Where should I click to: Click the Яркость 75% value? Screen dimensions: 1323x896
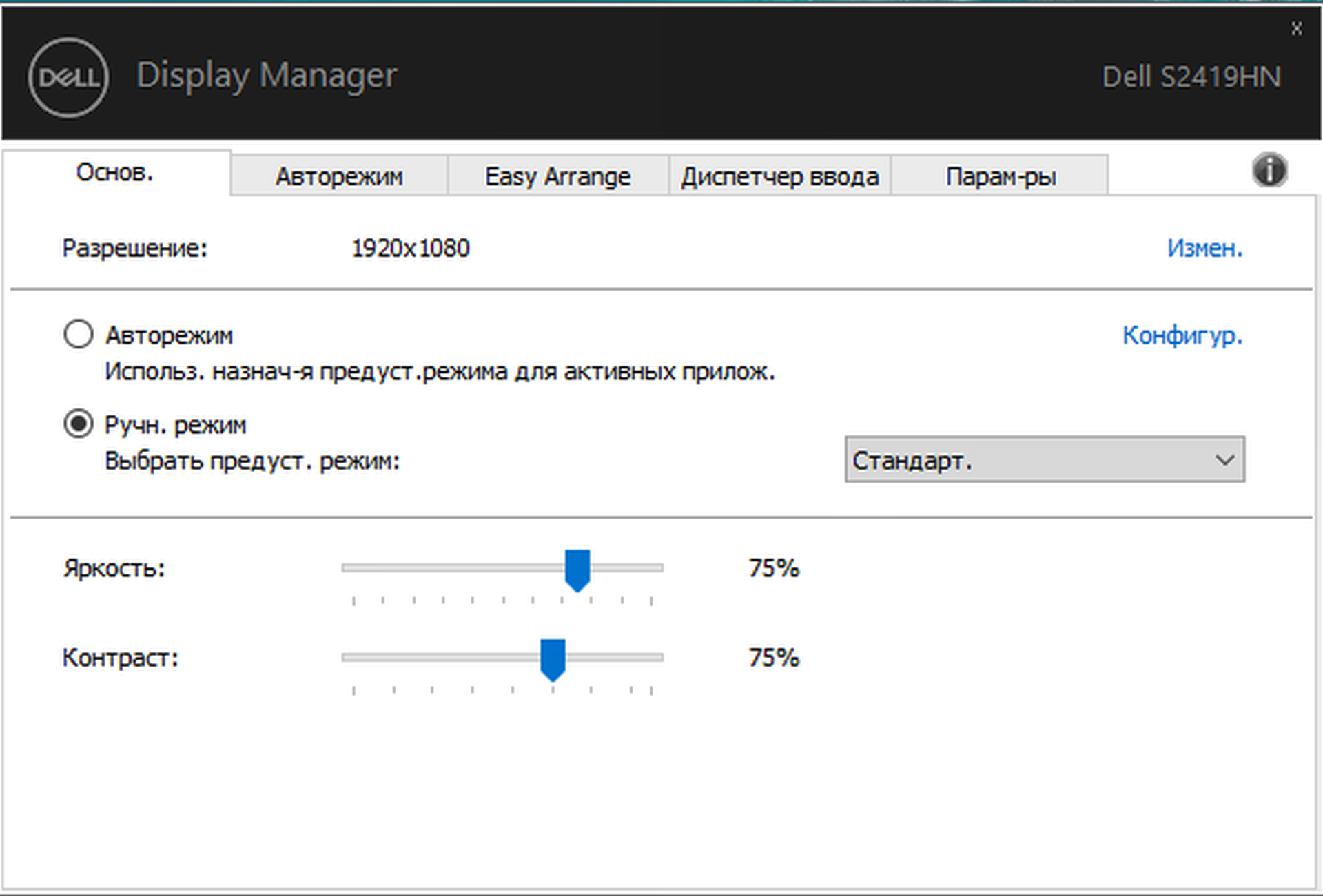(x=774, y=568)
